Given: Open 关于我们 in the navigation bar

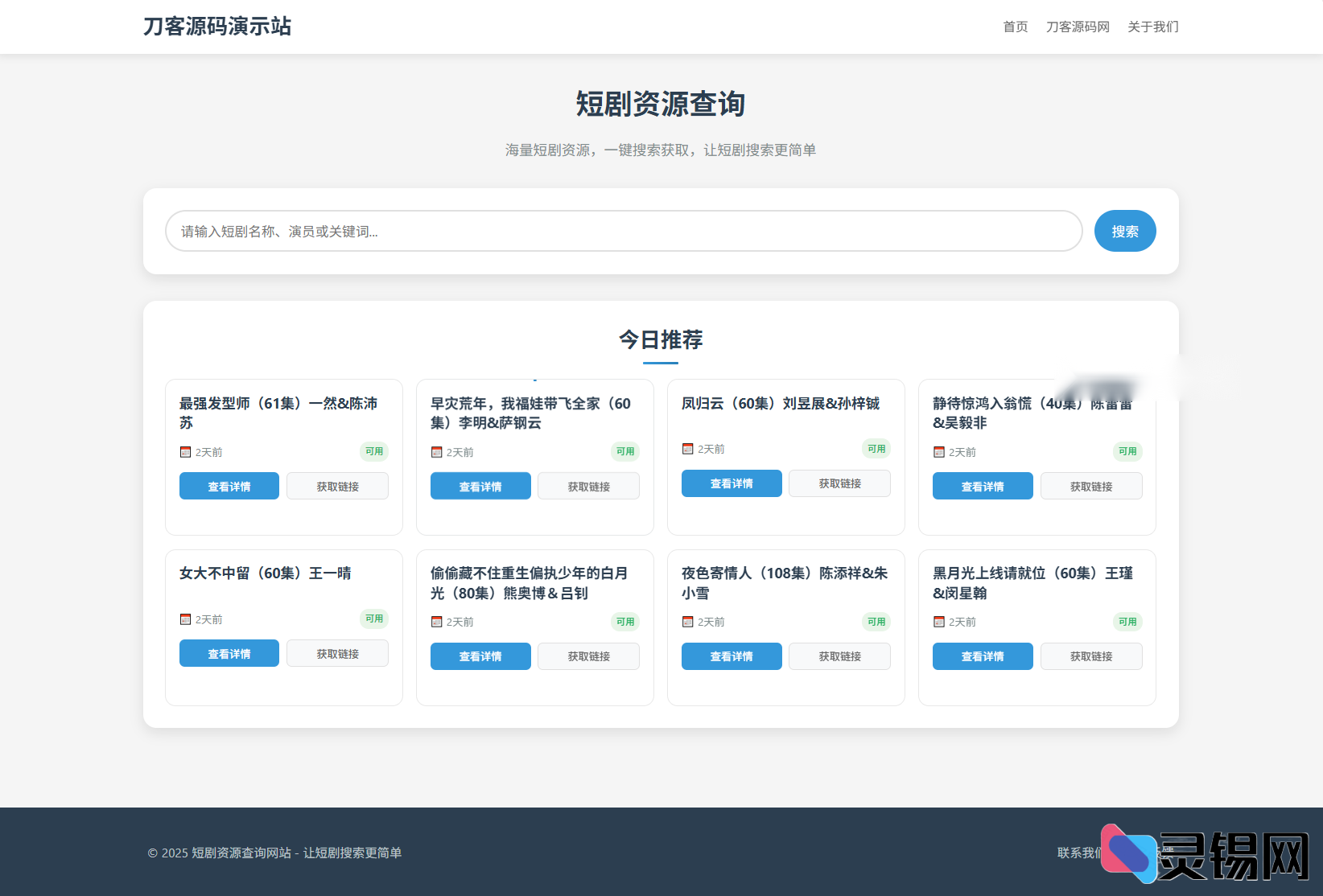Looking at the screenshot, I should (1152, 27).
